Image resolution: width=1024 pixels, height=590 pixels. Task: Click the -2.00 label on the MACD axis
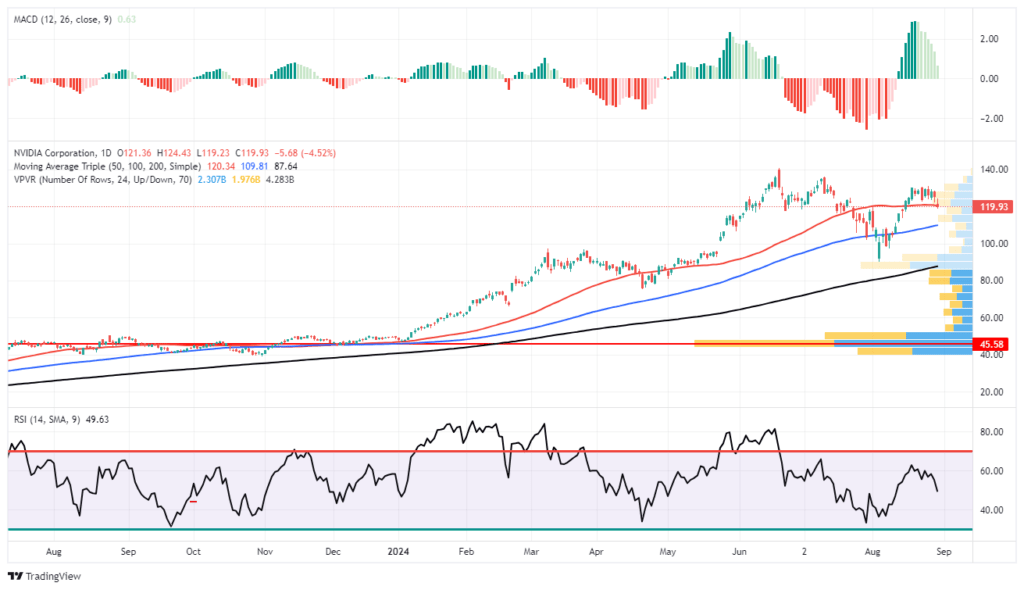pos(992,119)
